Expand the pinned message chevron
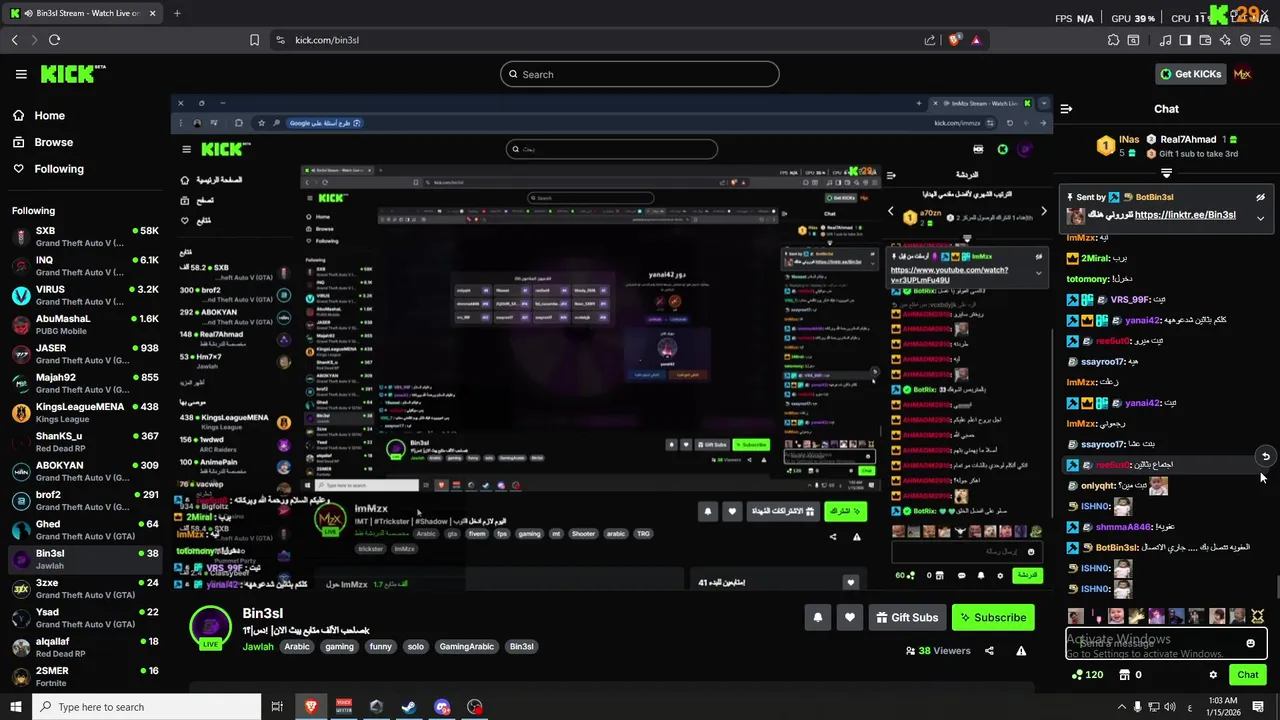1280x720 pixels. [1260, 217]
